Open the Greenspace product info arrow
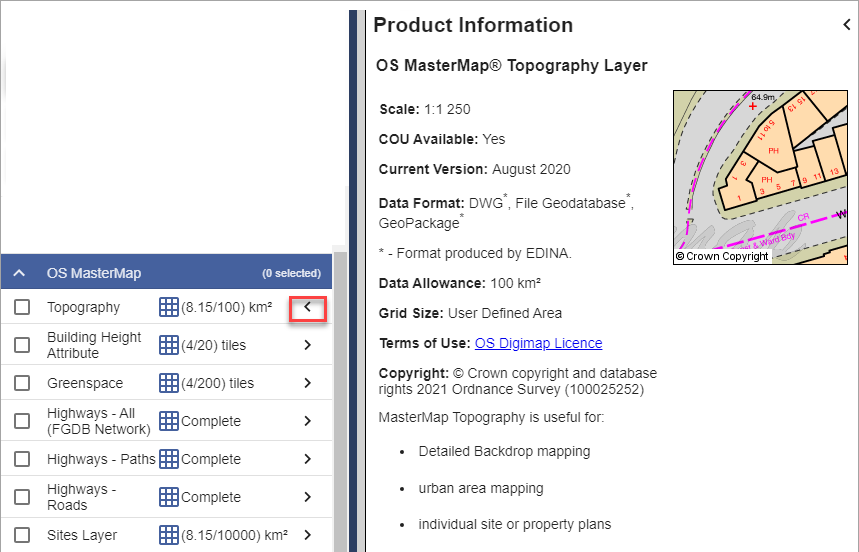Screen dimensions: 859x552 307,383
